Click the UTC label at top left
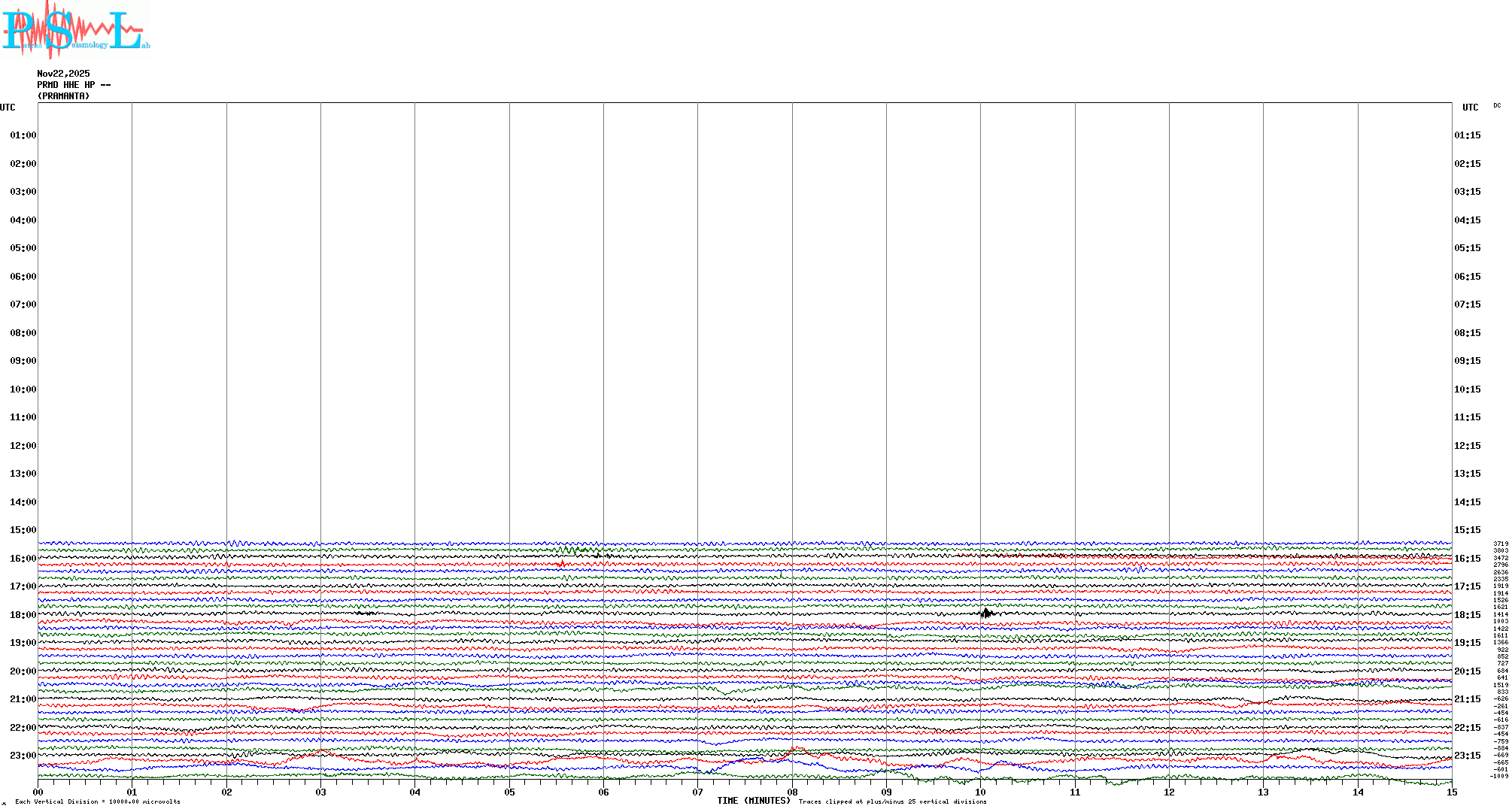1512x812 pixels. click(8, 108)
